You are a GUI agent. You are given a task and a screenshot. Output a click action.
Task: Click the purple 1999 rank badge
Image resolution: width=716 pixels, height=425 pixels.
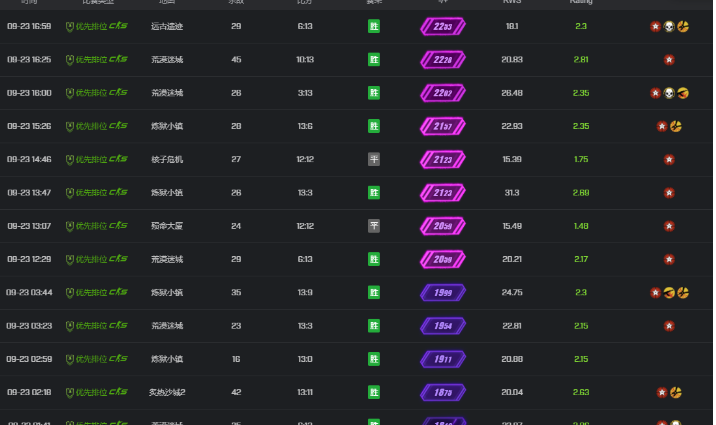pos(443,292)
